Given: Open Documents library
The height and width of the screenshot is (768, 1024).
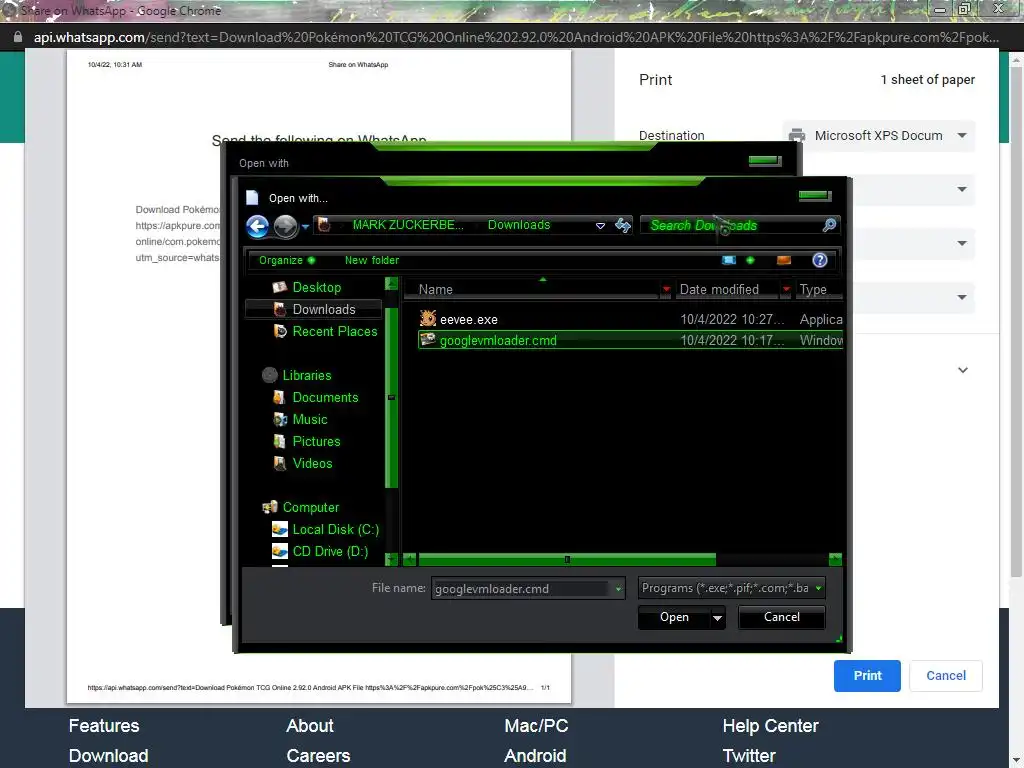Looking at the screenshot, I should click(325, 397).
